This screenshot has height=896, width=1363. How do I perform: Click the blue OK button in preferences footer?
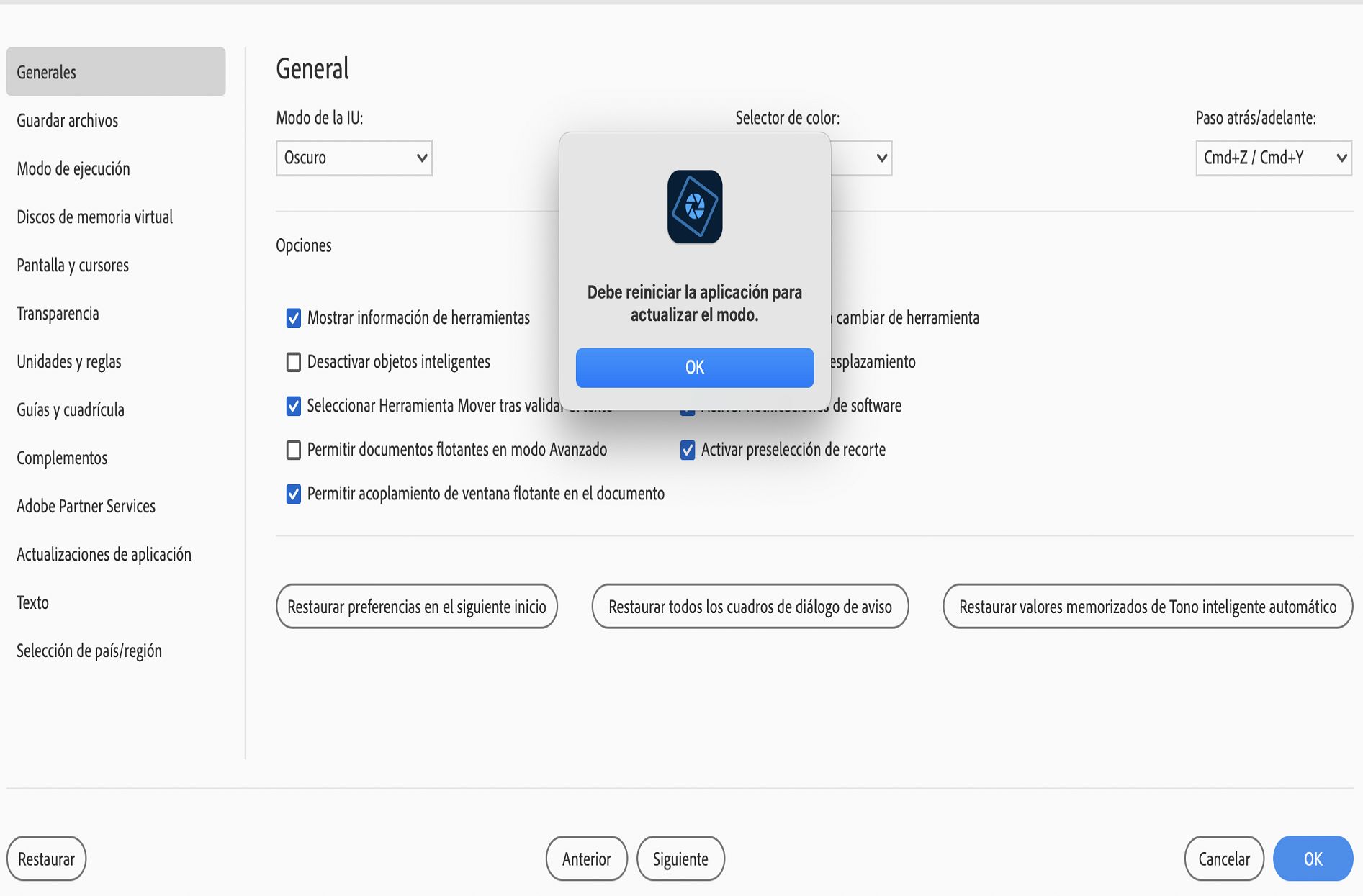click(1313, 859)
